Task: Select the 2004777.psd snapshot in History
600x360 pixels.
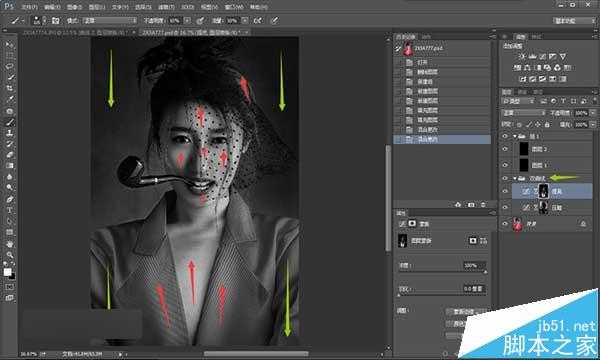Action: click(x=442, y=49)
